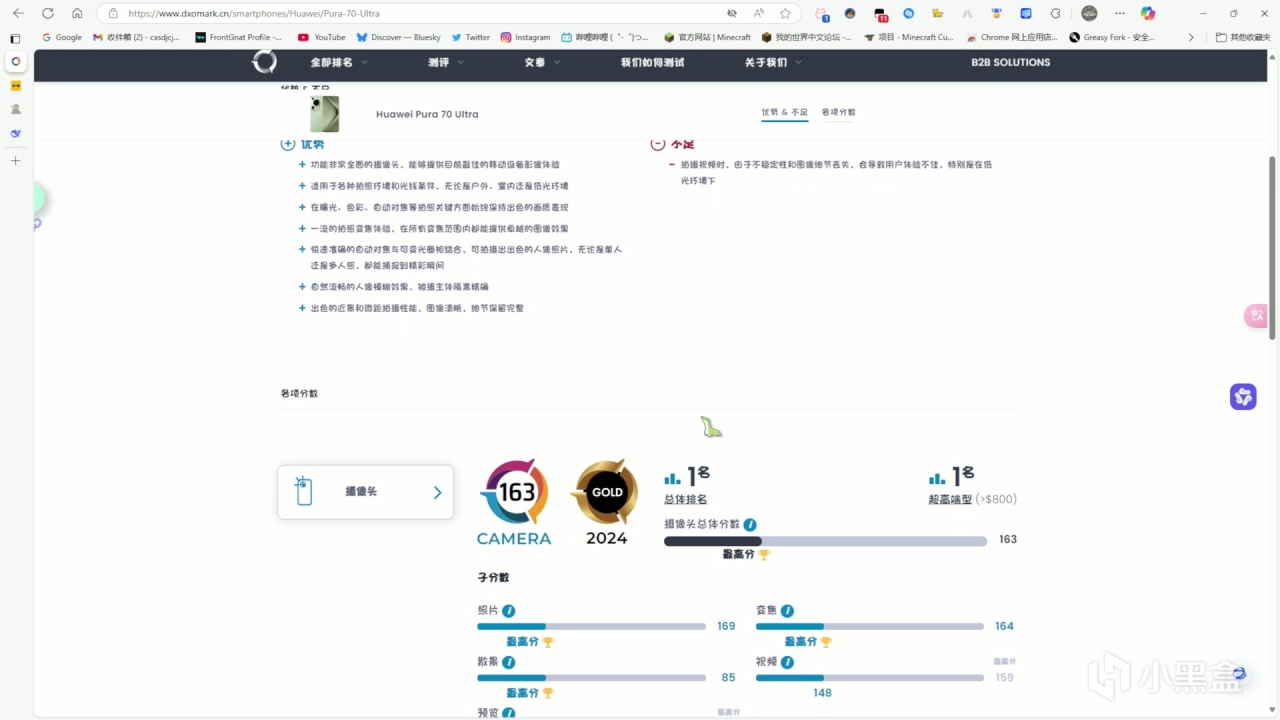Click the chevron on the 摄像头 card
The image size is (1280, 720).
[437, 492]
